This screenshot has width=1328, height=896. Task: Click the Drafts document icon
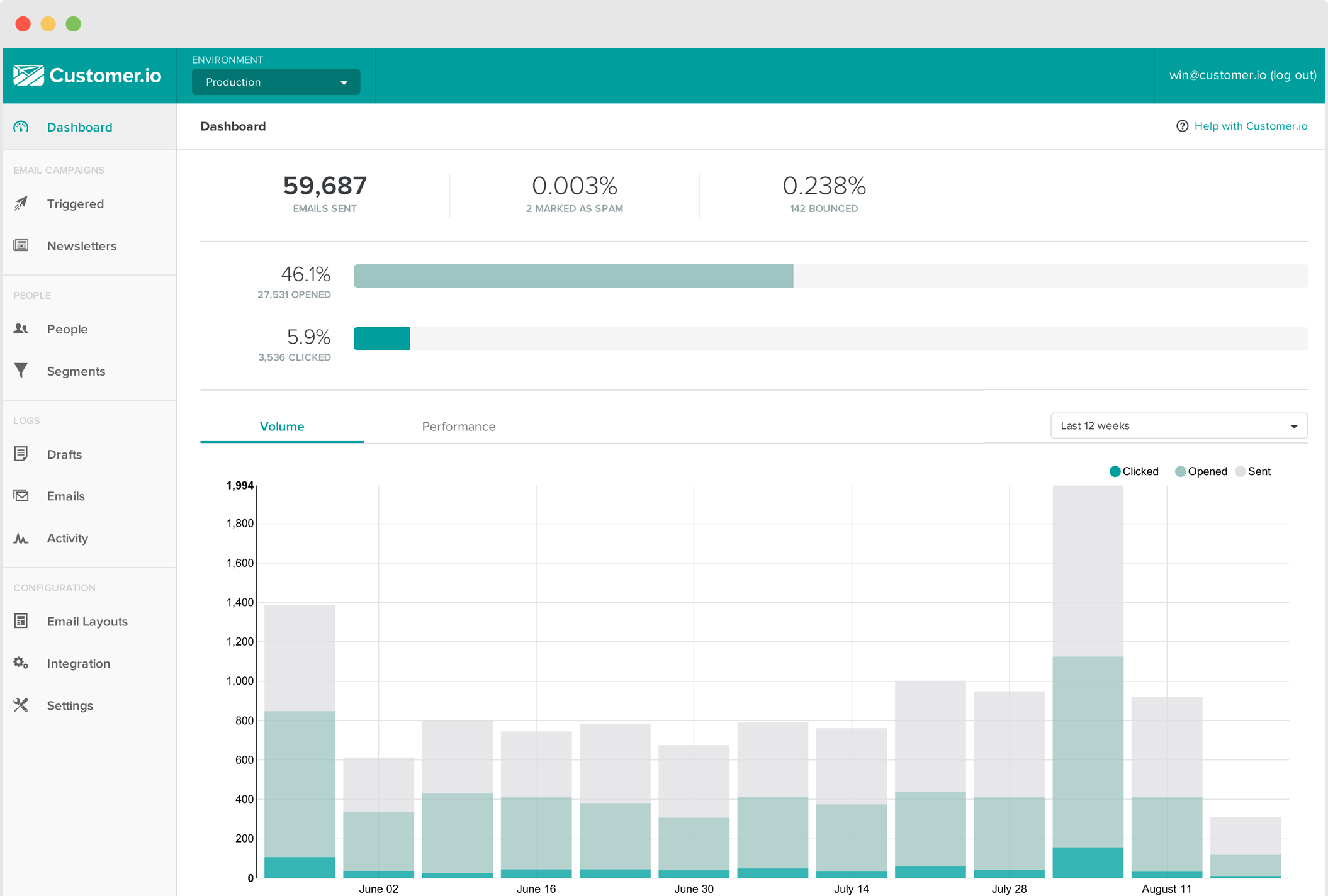[x=21, y=454]
